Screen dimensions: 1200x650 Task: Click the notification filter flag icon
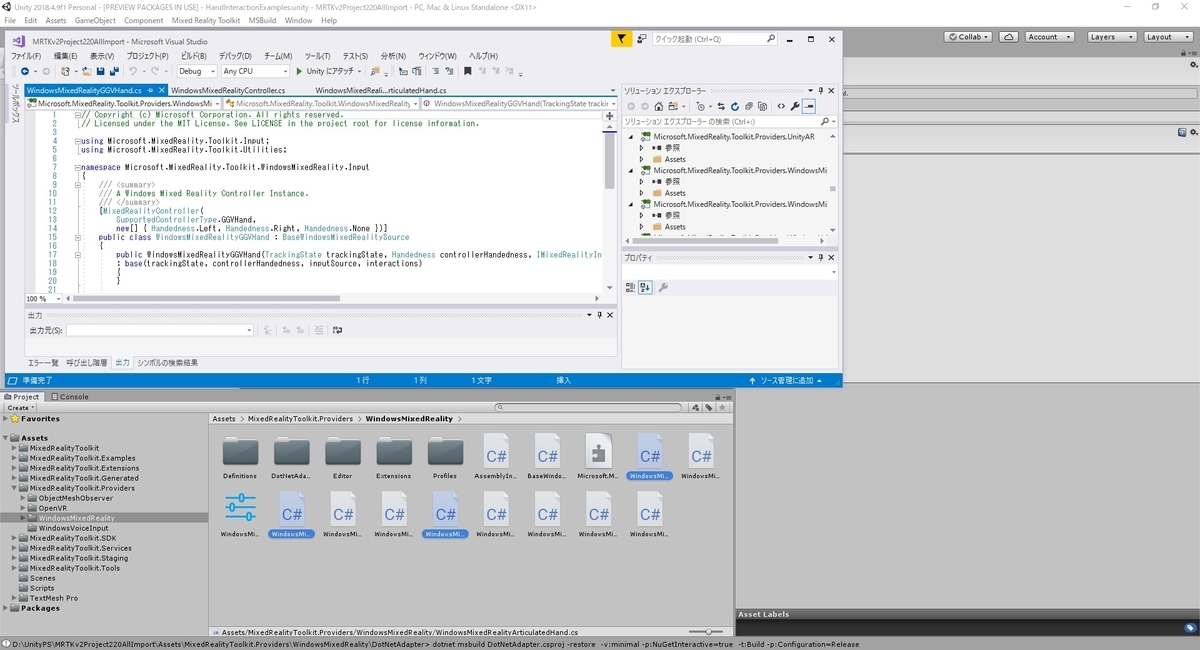pos(621,39)
